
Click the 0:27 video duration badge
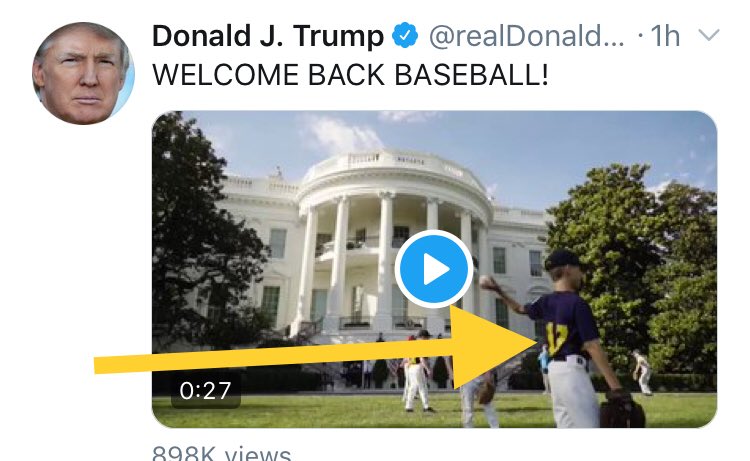206,391
